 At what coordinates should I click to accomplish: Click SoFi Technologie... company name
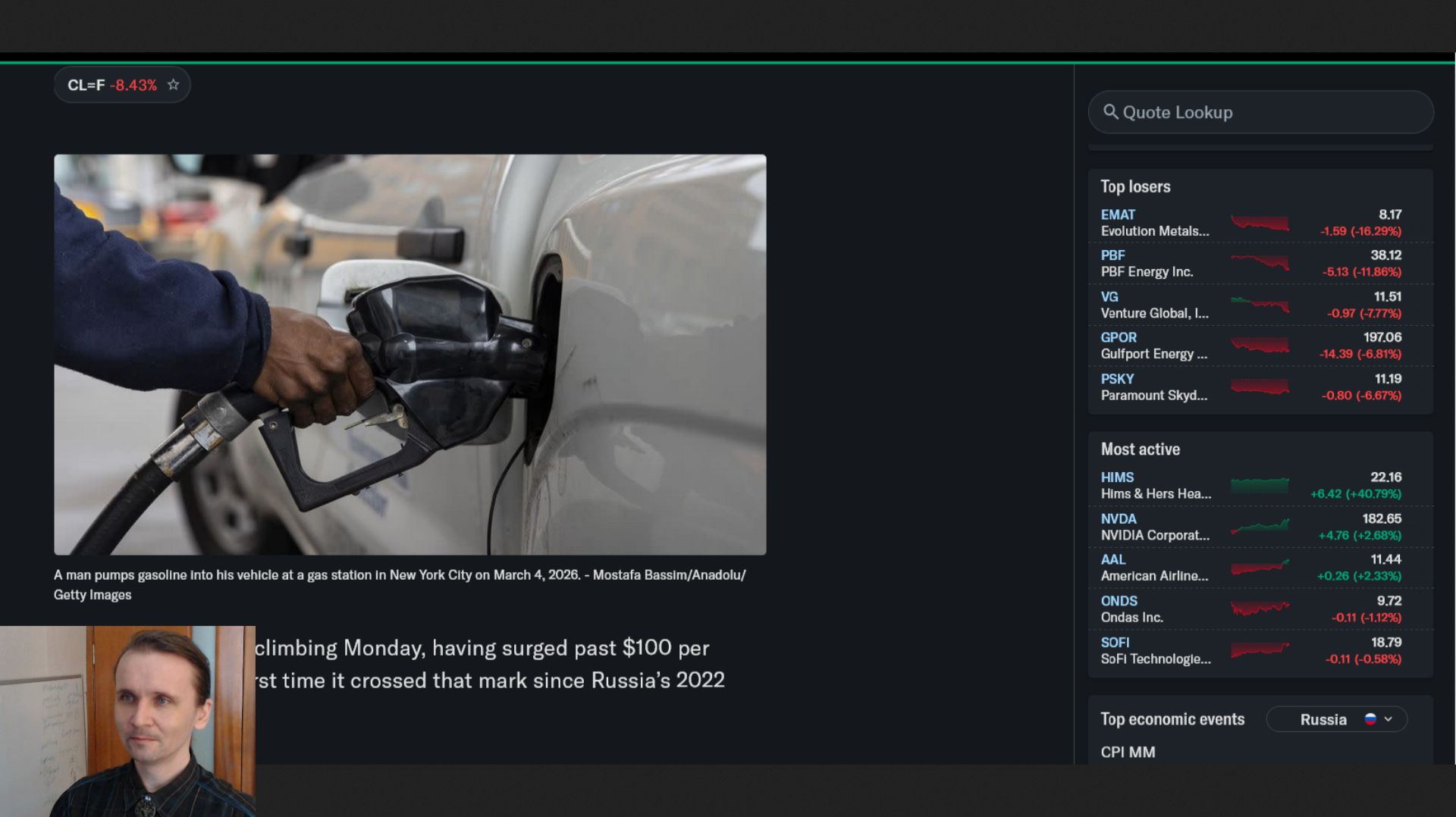(1156, 659)
